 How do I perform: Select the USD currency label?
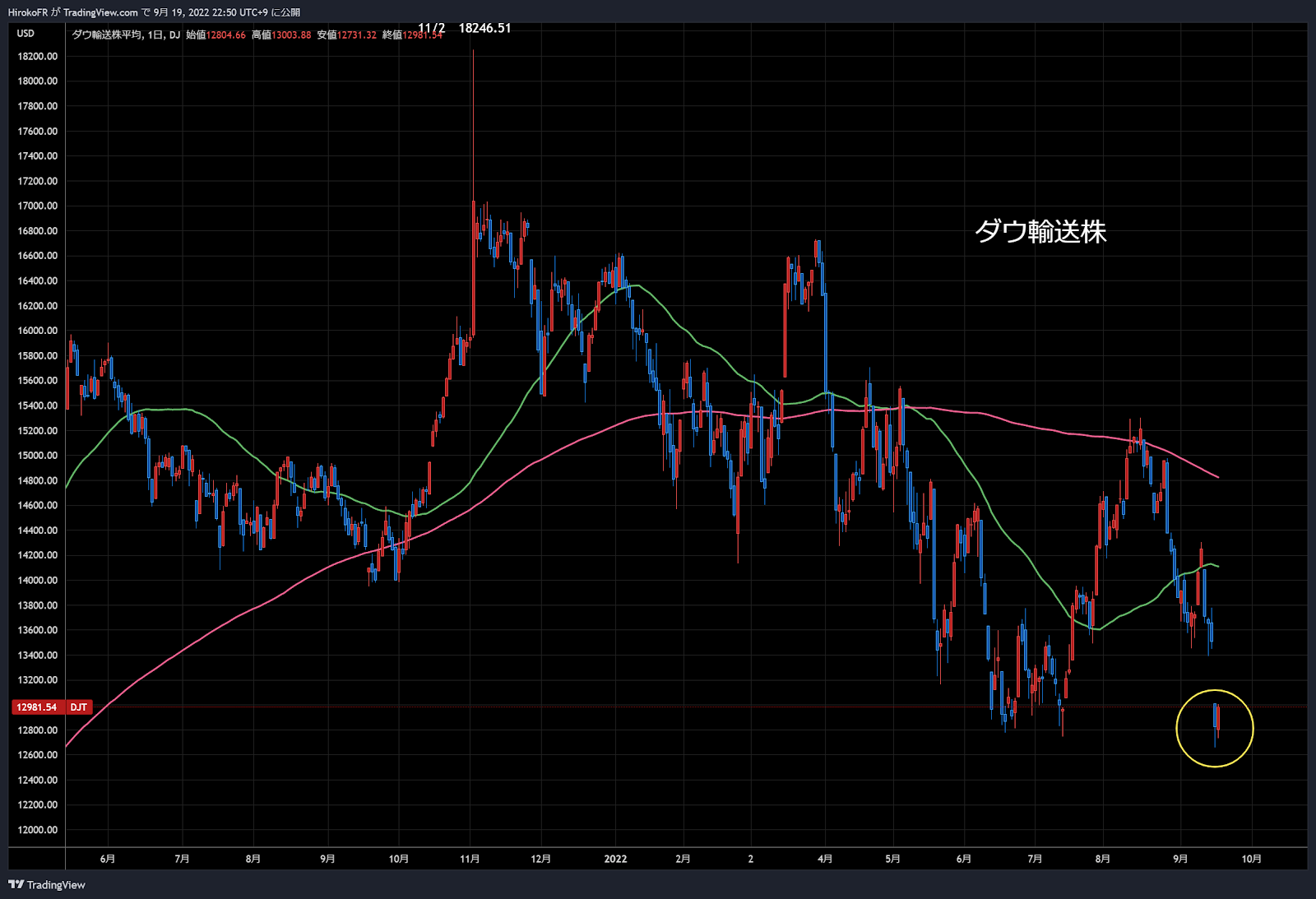point(25,34)
